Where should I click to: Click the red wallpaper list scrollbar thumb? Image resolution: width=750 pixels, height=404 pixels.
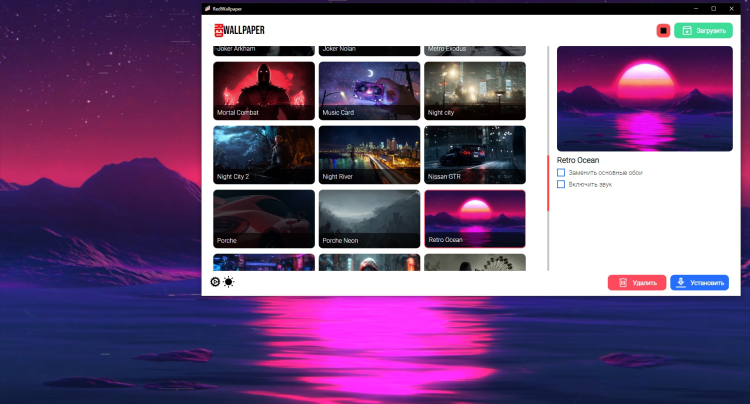[x=548, y=183]
